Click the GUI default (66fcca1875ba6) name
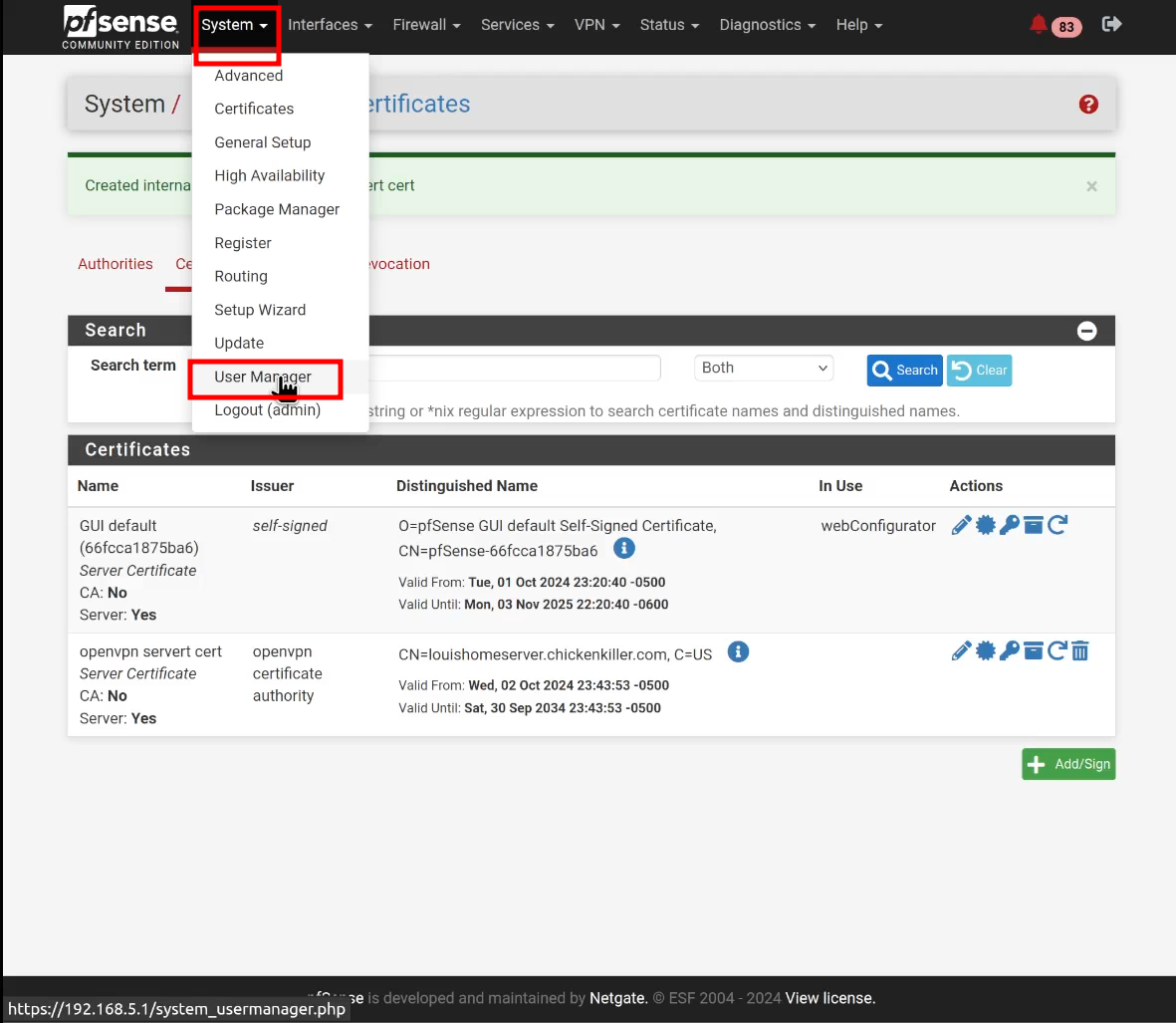Viewport: 1176px width, 1023px height. point(139,537)
